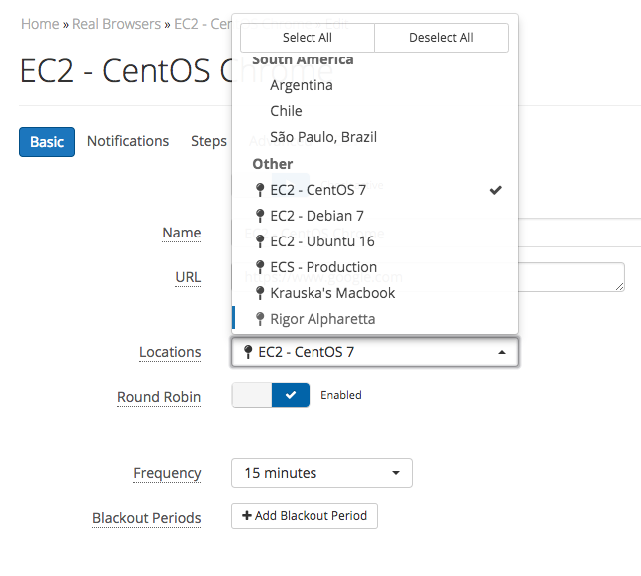Choose São Paulo, Brazil location

pos(374,137)
